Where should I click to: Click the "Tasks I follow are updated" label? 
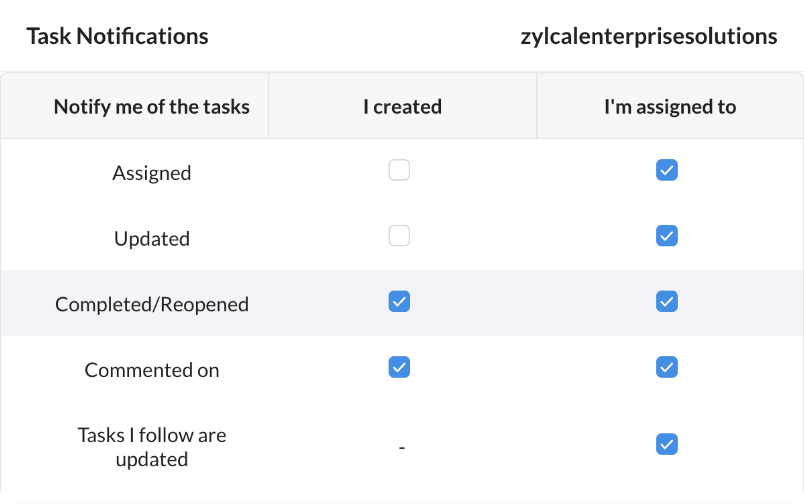152,447
